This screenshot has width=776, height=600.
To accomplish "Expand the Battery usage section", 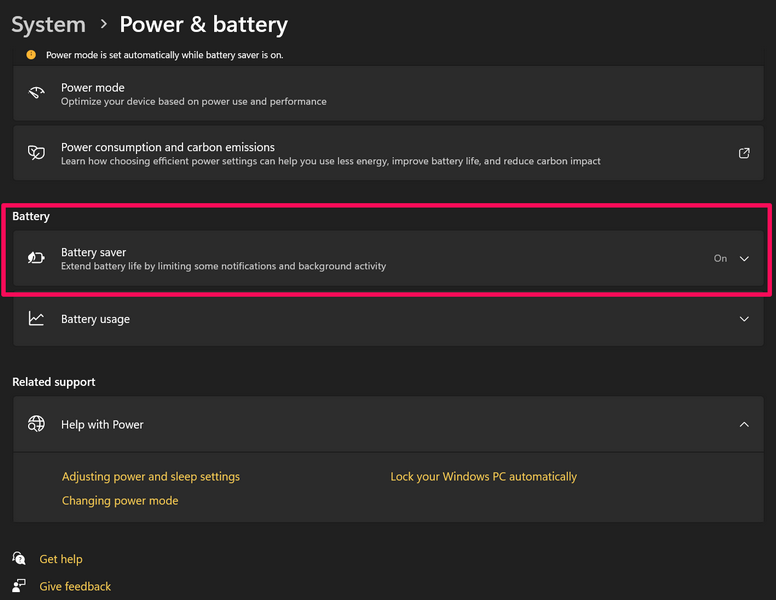I will 744,319.
